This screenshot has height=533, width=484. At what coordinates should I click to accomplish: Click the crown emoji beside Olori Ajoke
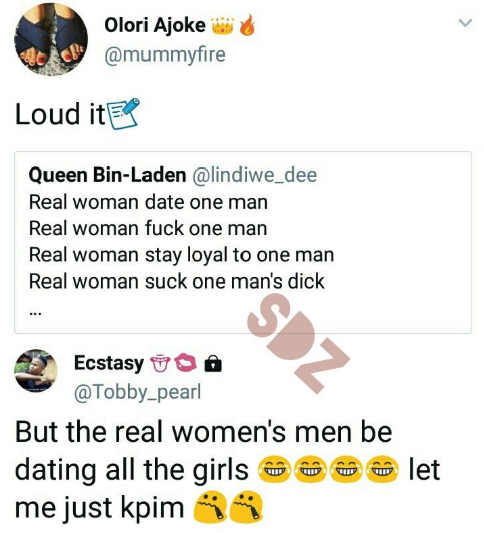223,26
